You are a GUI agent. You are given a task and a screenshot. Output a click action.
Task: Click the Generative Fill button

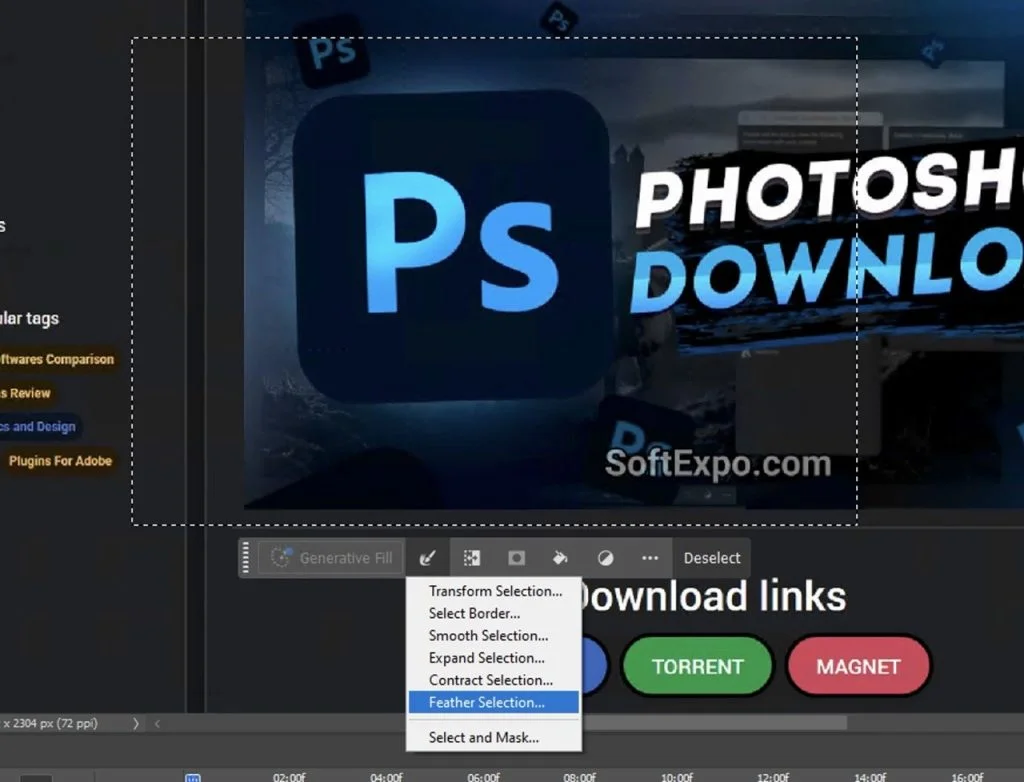[x=330, y=557]
